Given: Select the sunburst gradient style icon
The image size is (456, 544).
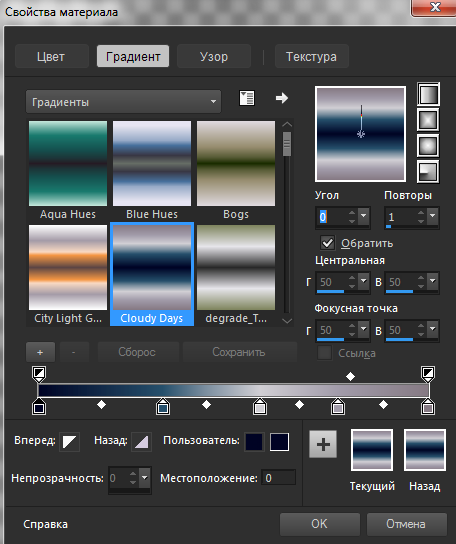Looking at the screenshot, I should (x=428, y=146).
